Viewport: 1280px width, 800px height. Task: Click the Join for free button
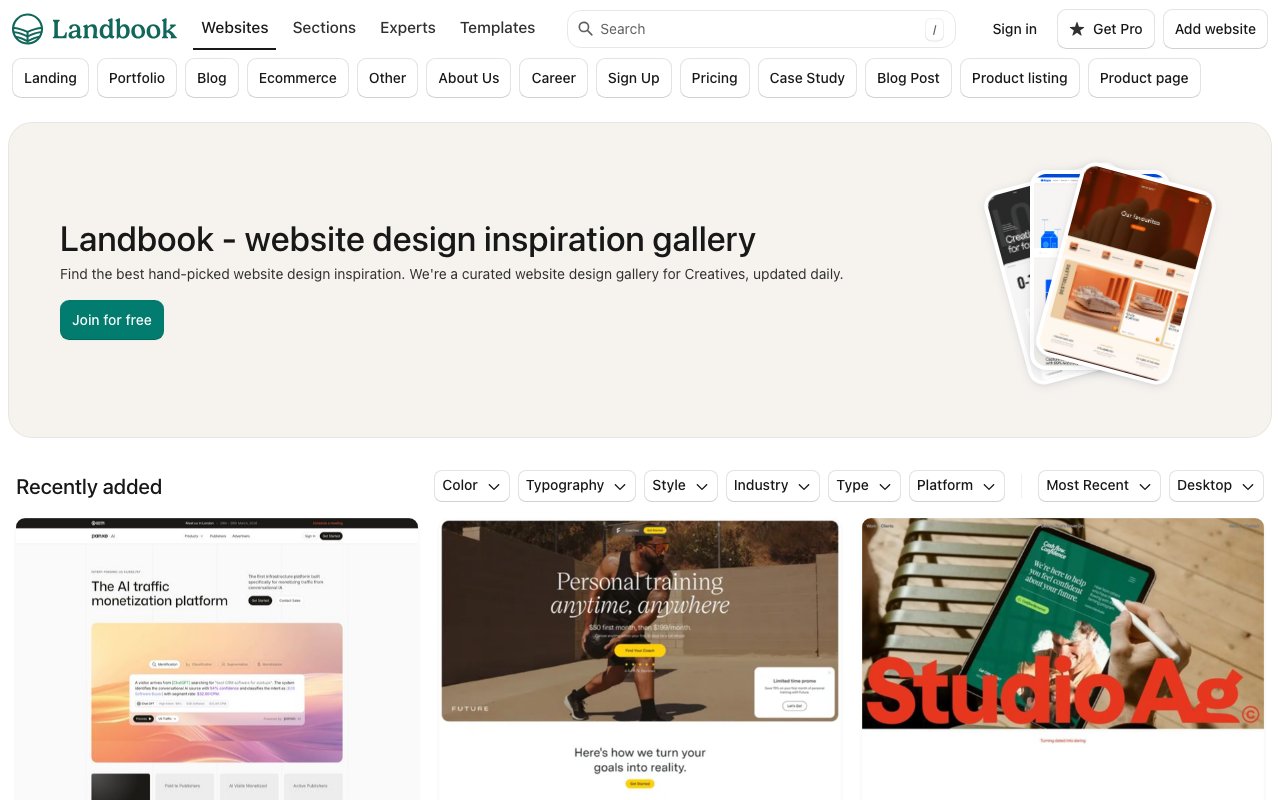point(112,320)
